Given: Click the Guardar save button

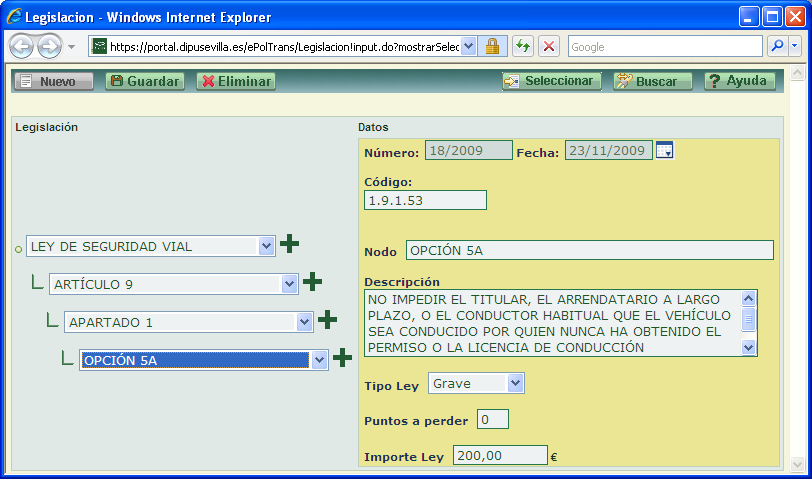Looking at the screenshot, I should pos(145,81).
